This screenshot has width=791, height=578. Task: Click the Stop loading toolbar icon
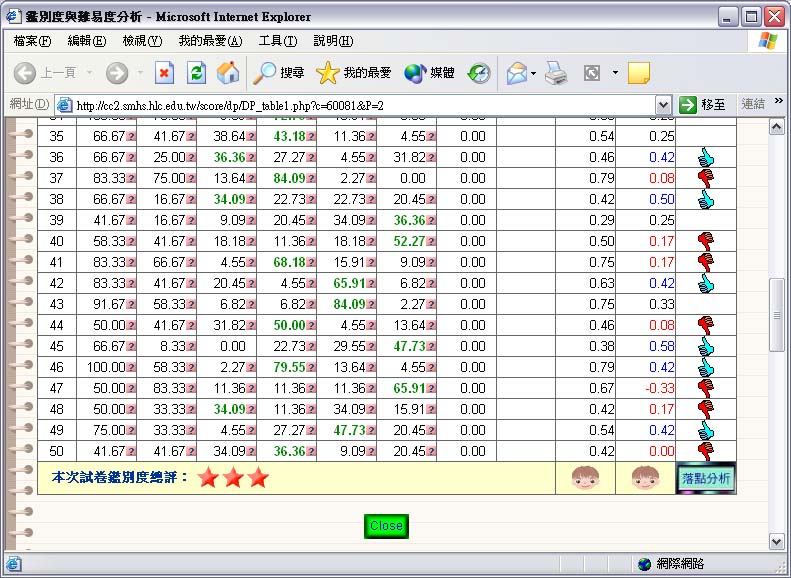tap(165, 73)
